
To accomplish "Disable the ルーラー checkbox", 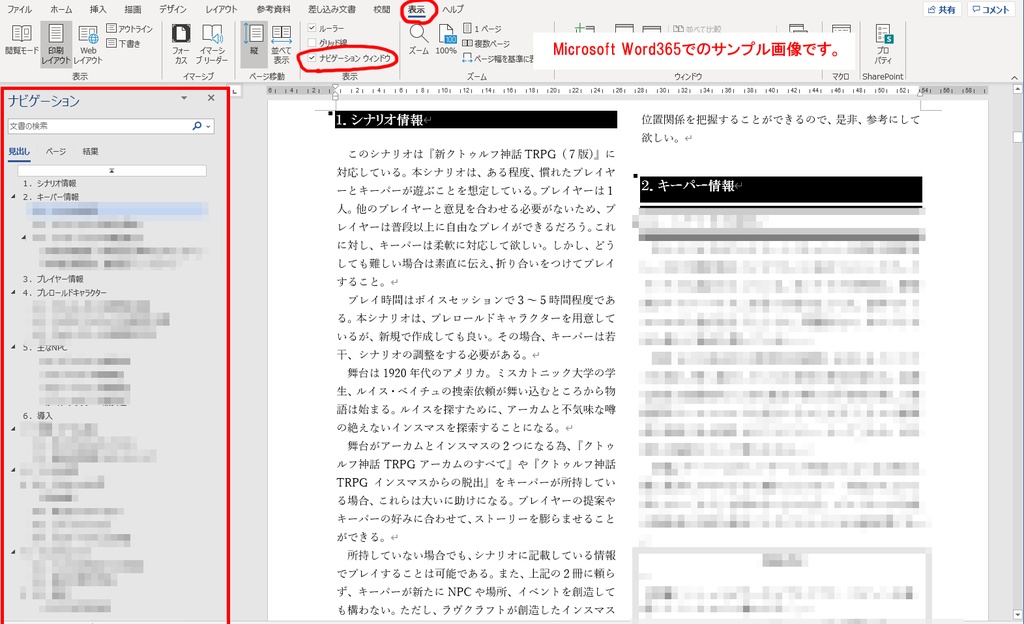I will point(312,28).
